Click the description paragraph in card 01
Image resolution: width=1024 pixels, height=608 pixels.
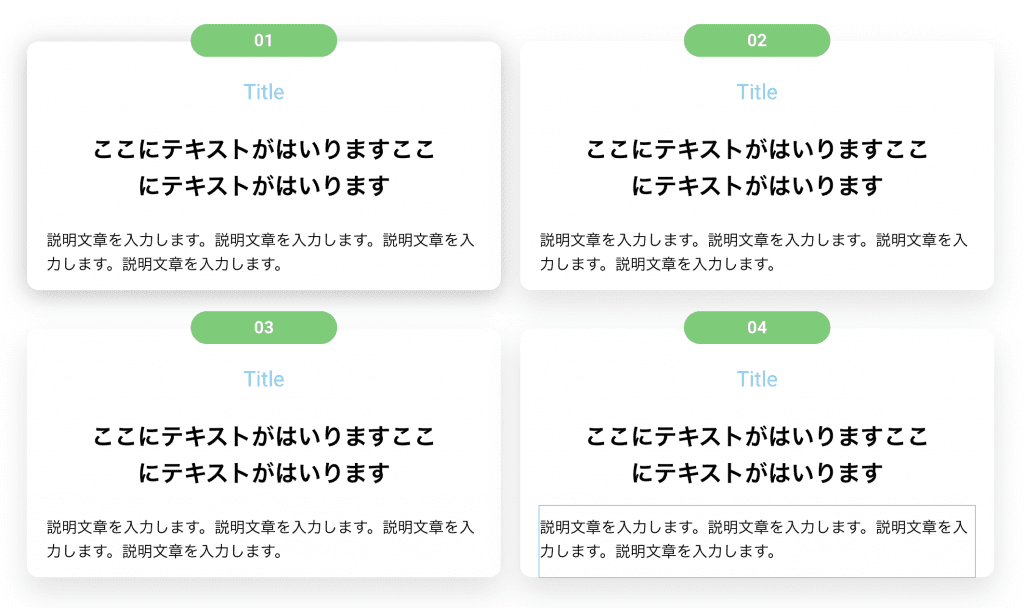pos(261,252)
